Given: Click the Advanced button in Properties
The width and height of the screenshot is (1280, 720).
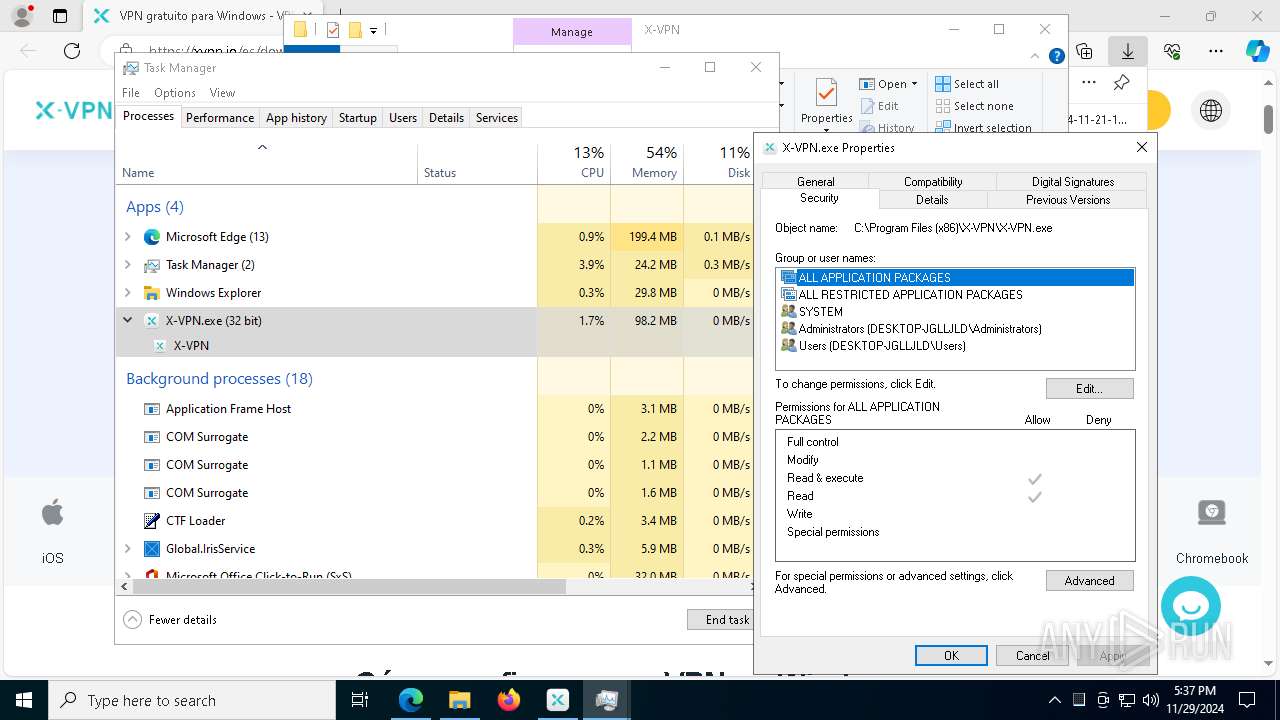Looking at the screenshot, I should point(1089,581).
